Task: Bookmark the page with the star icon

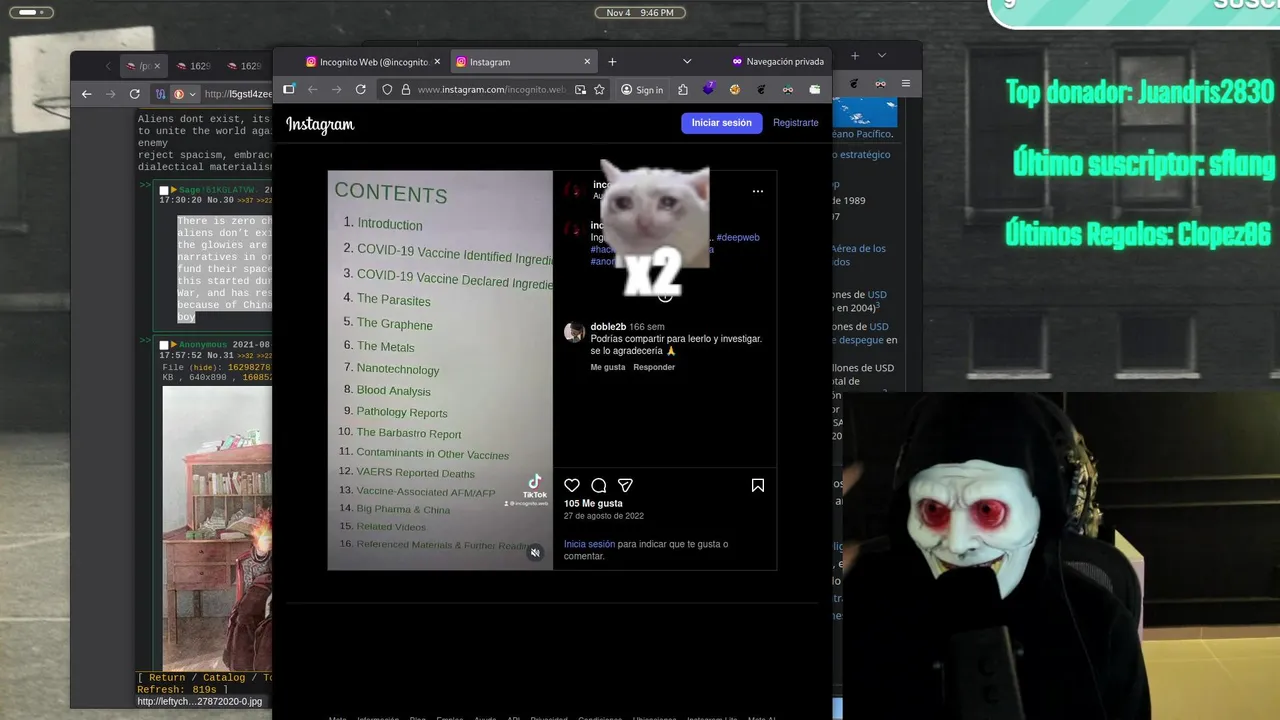Action: (x=599, y=89)
